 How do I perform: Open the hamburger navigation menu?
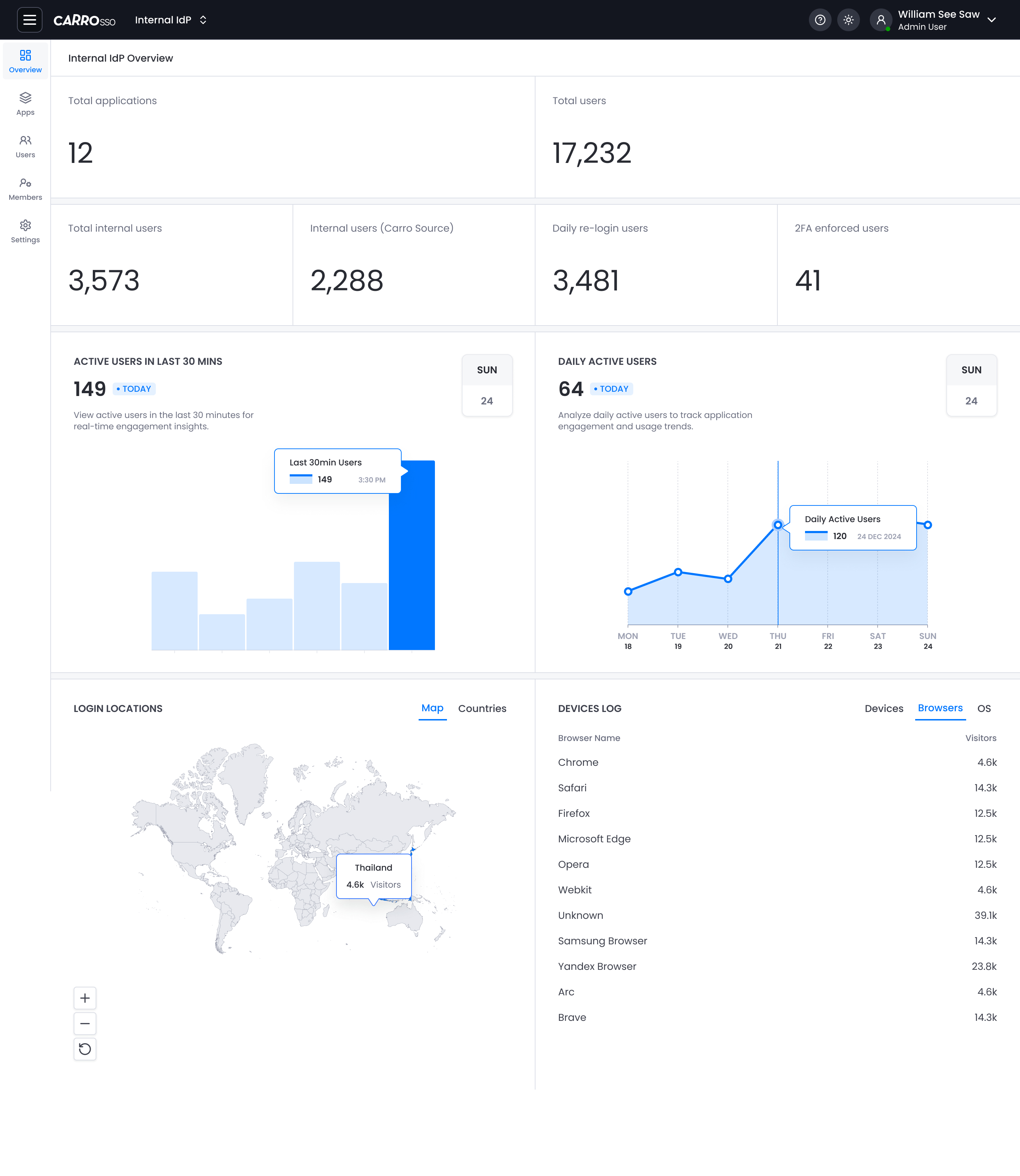[x=30, y=19]
